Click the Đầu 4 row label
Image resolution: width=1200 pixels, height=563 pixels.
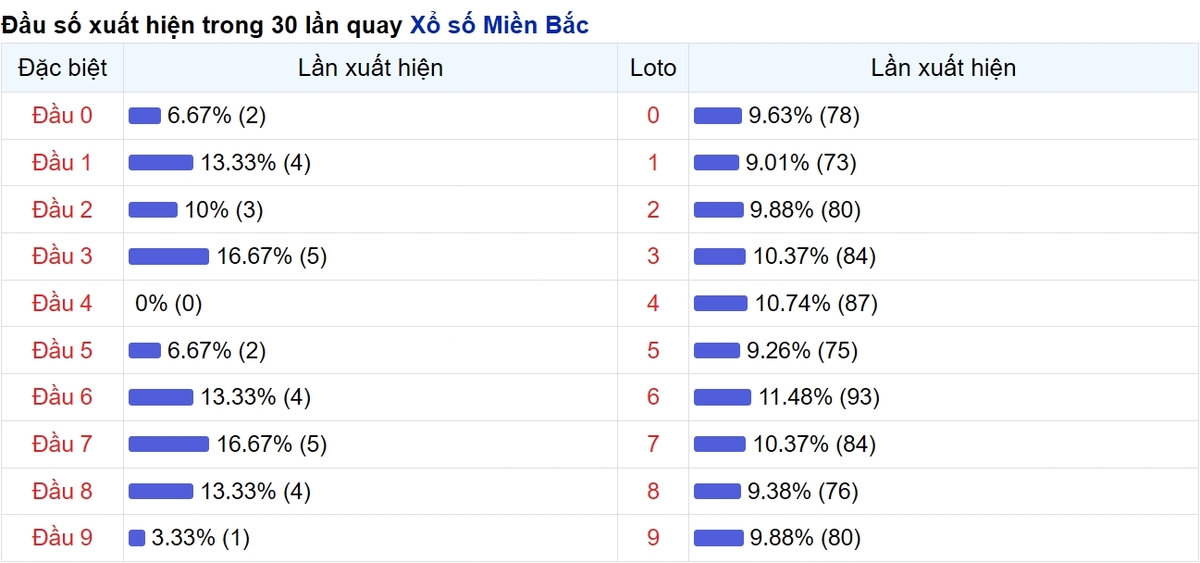(x=62, y=304)
